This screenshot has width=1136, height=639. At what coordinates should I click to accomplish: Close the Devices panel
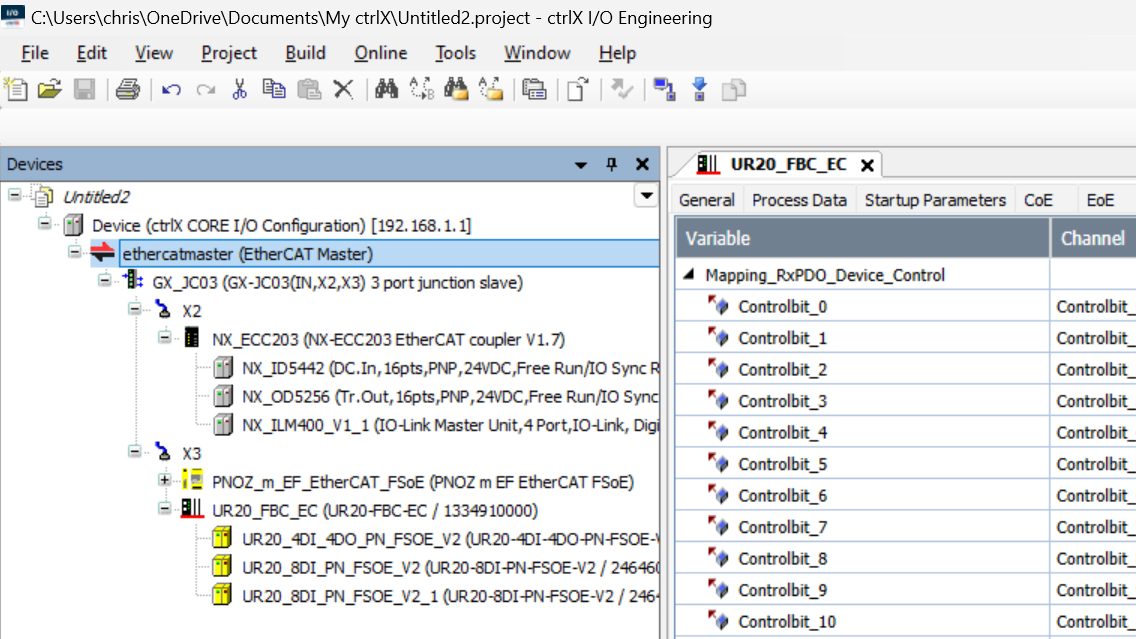click(642, 164)
